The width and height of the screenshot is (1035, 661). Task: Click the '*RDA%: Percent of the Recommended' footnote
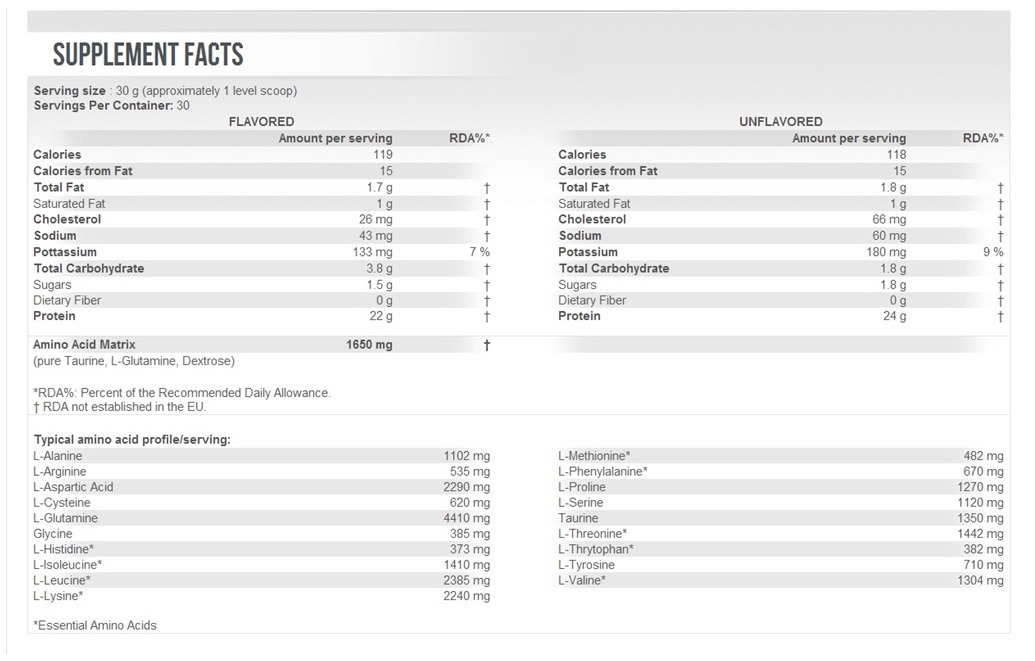[182, 393]
